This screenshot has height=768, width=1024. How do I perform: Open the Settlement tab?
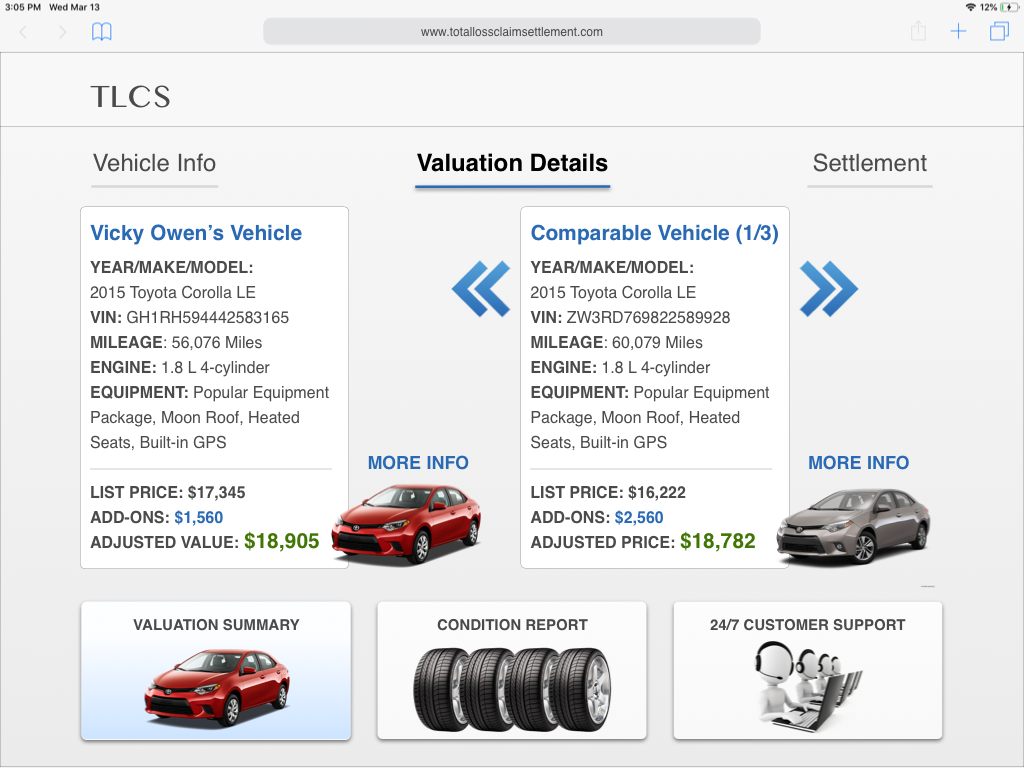click(x=869, y=163)
